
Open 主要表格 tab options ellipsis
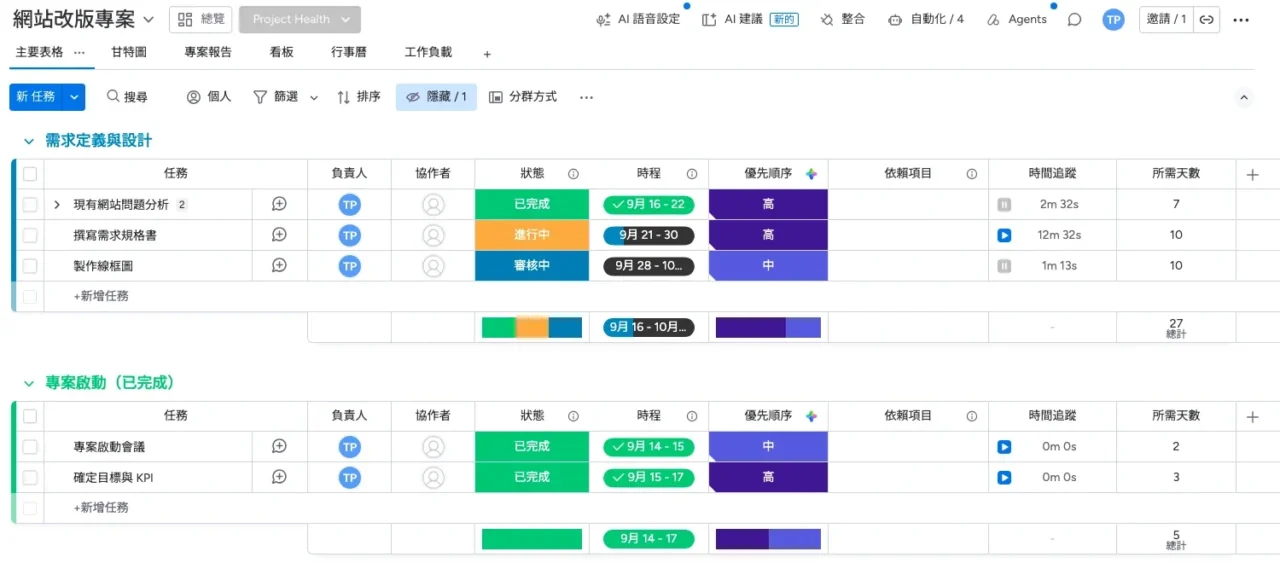coord(80,52)
